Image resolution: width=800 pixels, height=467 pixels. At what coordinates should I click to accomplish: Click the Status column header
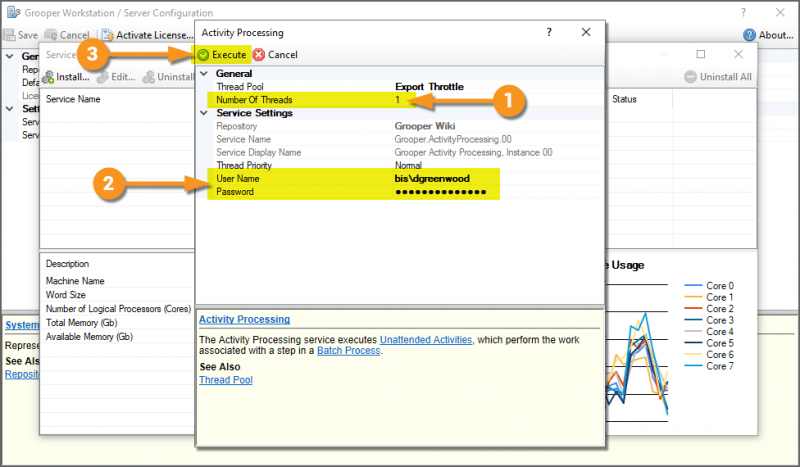tap(624, 99)
